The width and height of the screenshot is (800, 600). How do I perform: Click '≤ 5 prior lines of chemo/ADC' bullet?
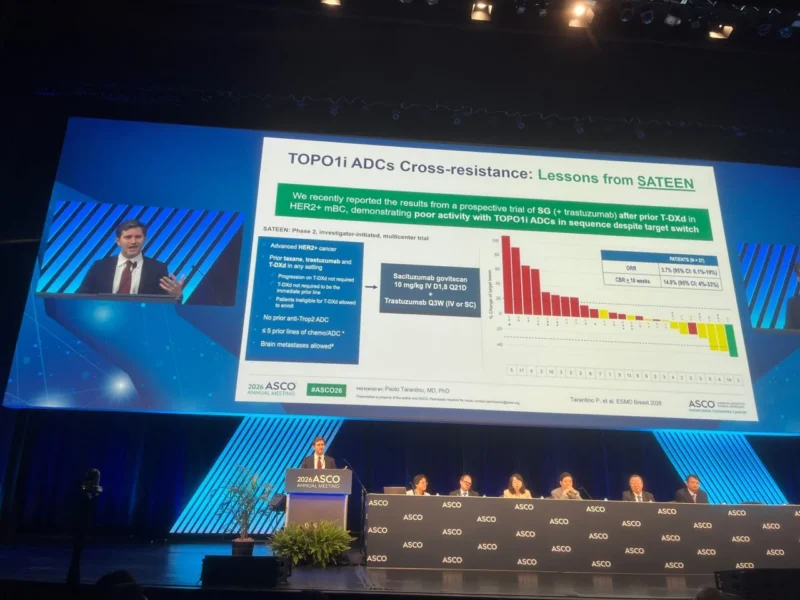pyautogui.click(x=303, y=332)
